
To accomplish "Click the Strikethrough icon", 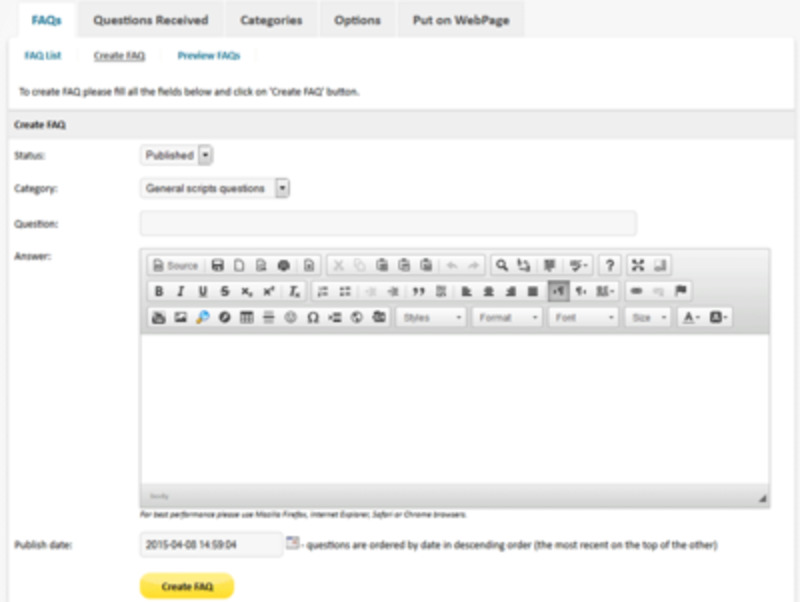I will click(x=224, y=291).
